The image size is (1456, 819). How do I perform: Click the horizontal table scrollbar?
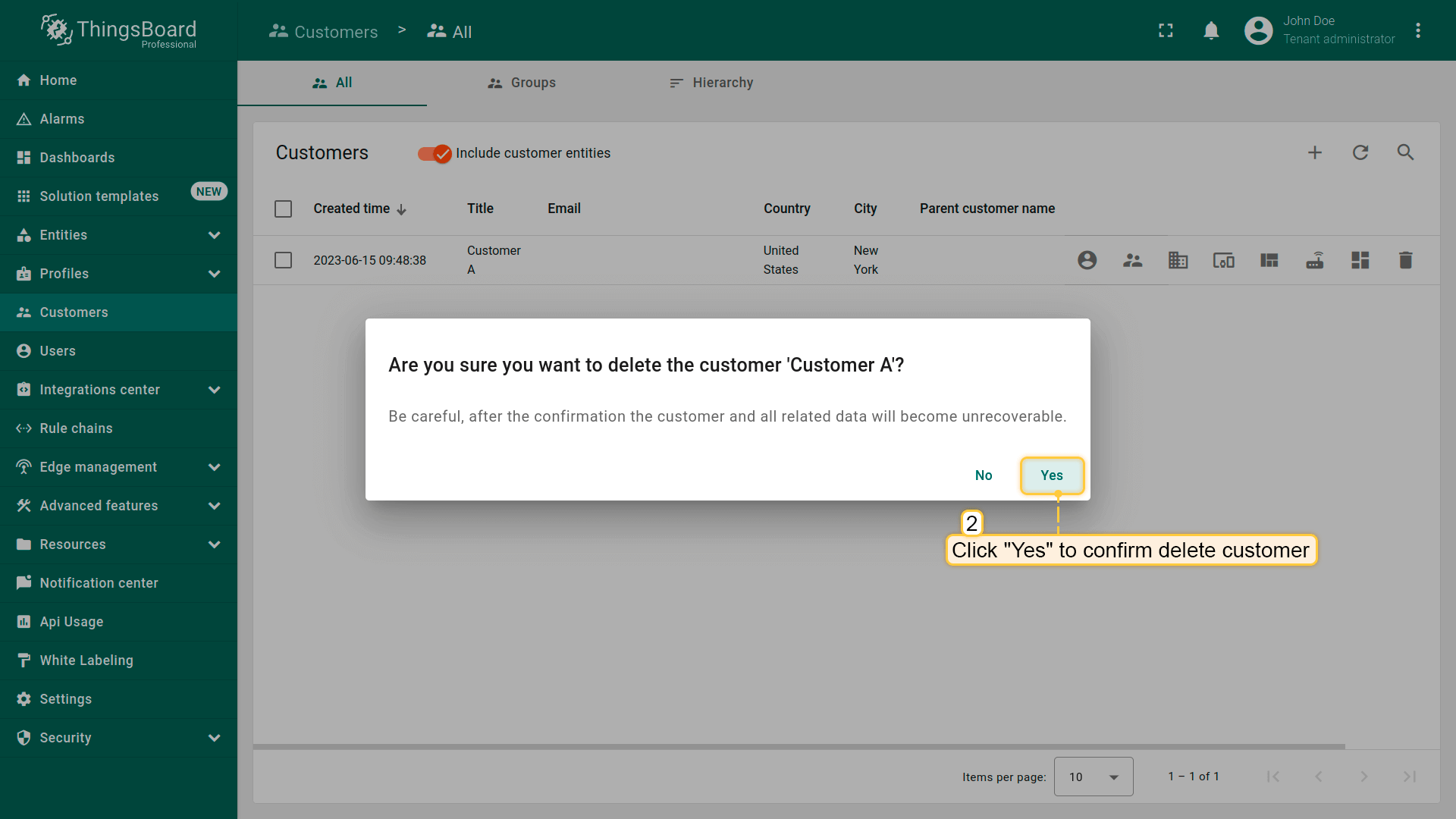799,746
